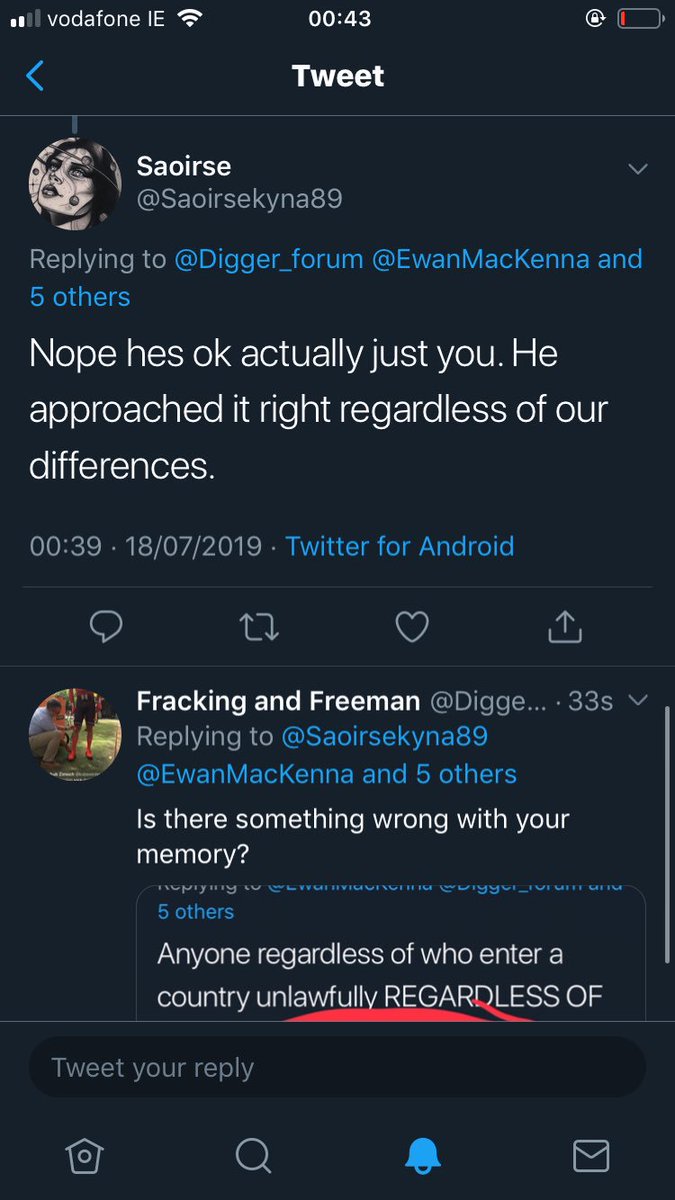Like the tweet with heart icon

411,626
